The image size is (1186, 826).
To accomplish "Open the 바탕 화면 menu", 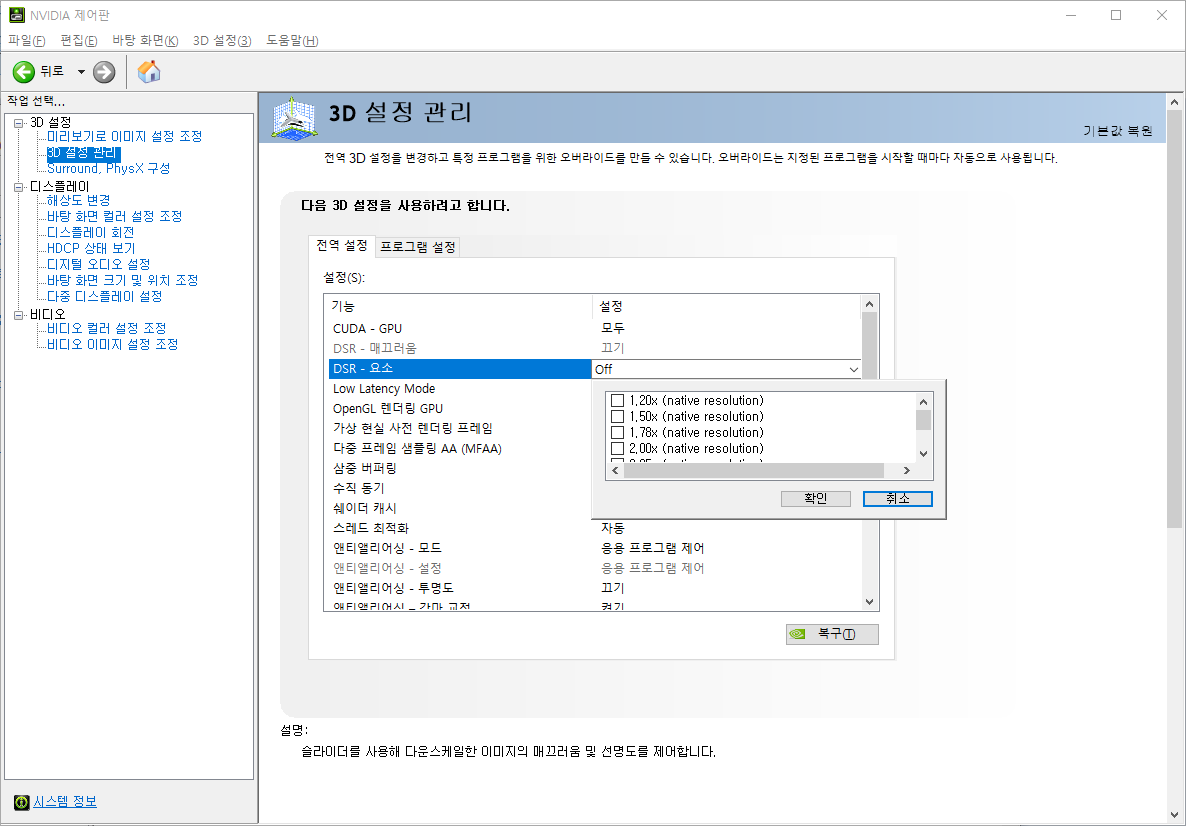I will coord(145,40).
